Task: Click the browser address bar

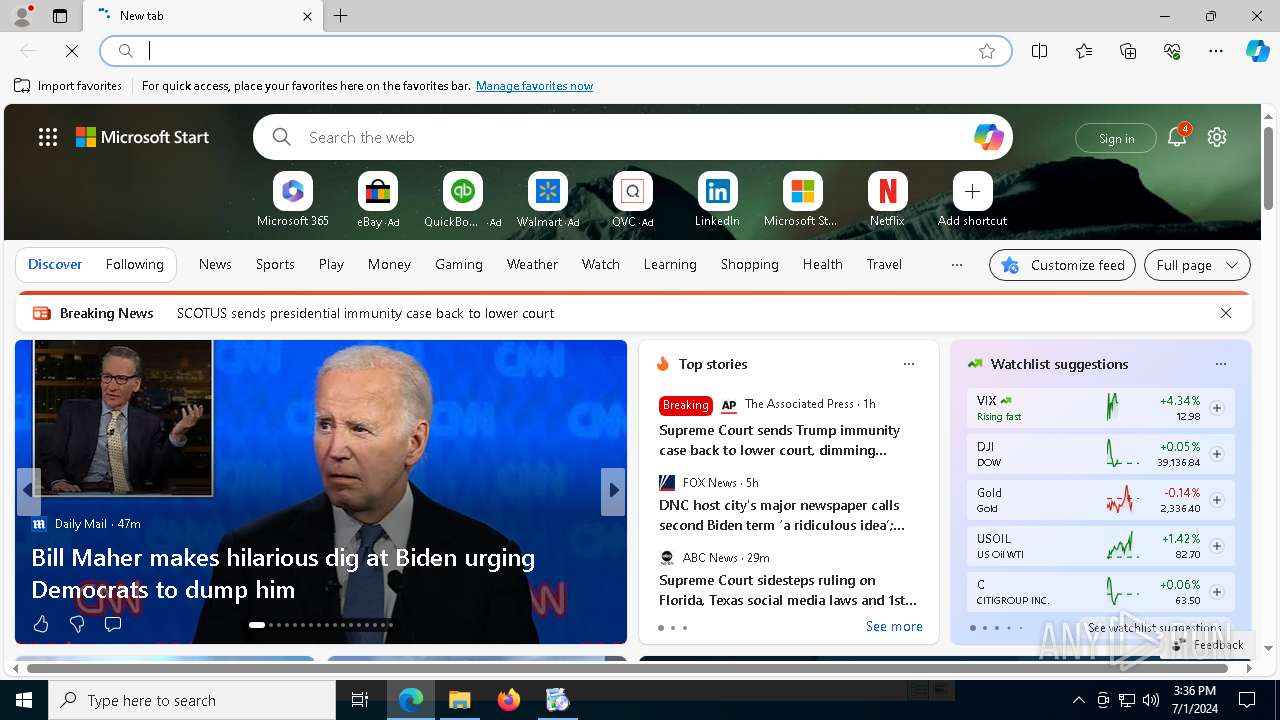Action: click(x=555, y=51)
